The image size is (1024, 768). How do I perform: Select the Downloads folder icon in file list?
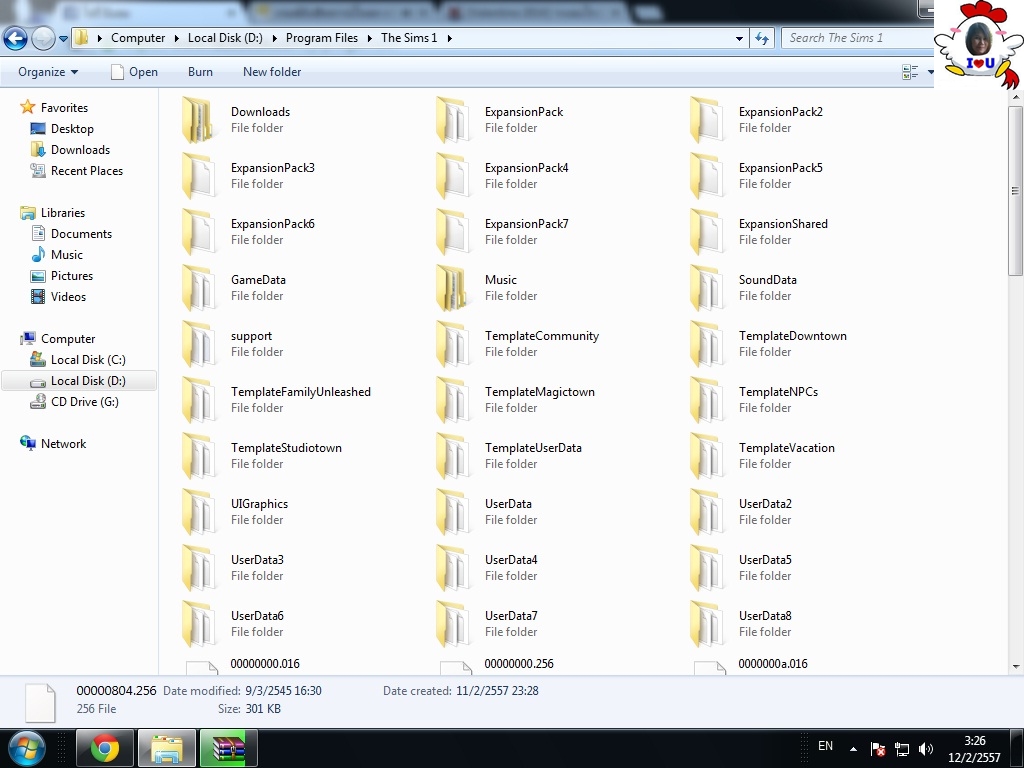199,120
